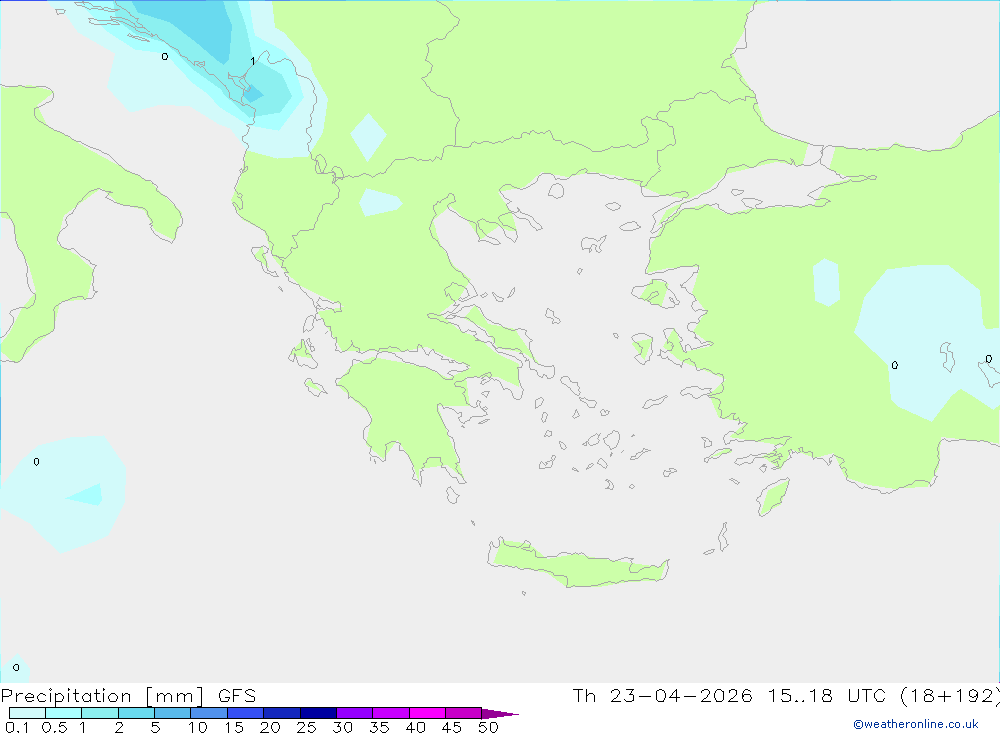The image size is (1000, 733).
Task: Click the island of Rhodes on the map
Action: 772,497
